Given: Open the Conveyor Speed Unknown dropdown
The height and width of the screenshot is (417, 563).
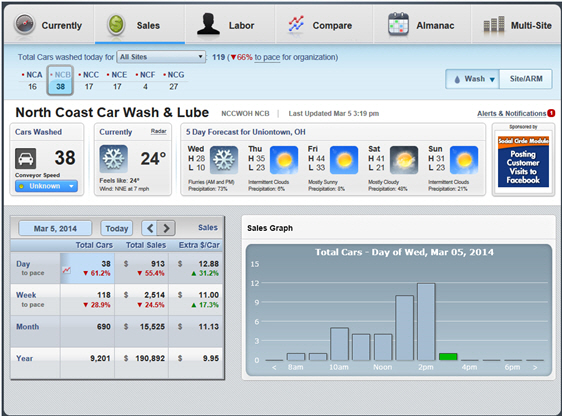Looking at the screenshot, I should [46, 186].
